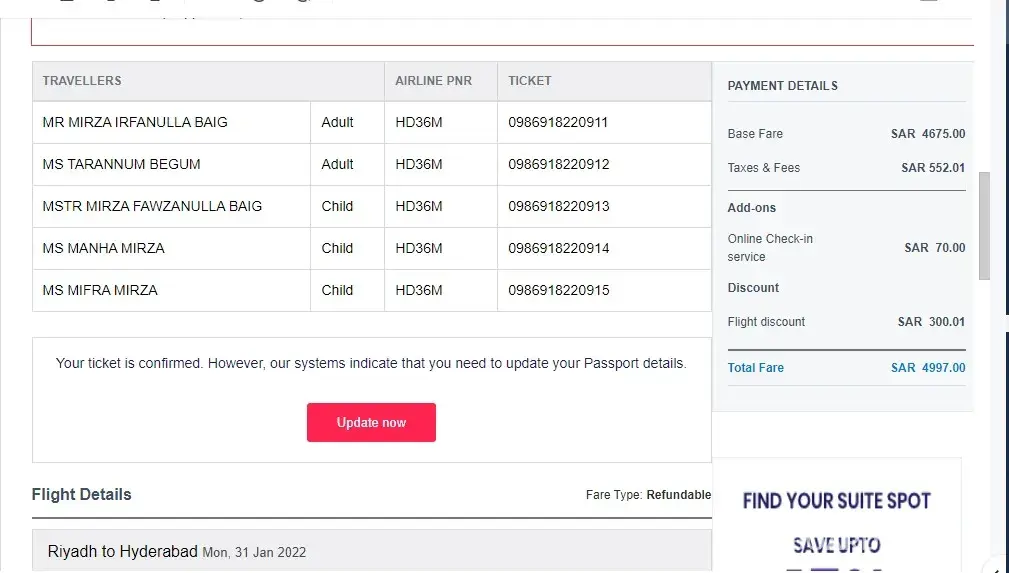
Task: Click the AIRLINE PNR column header
Action: (433, 81)
